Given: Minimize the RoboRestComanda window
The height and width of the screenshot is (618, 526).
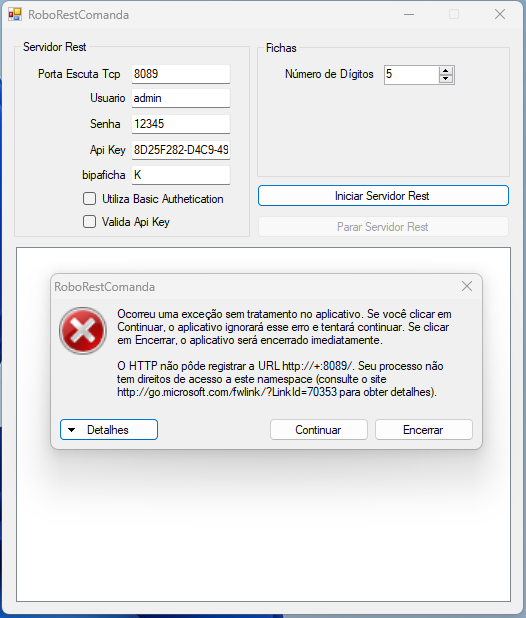Looking at the screenshot, I should point(409,15).
